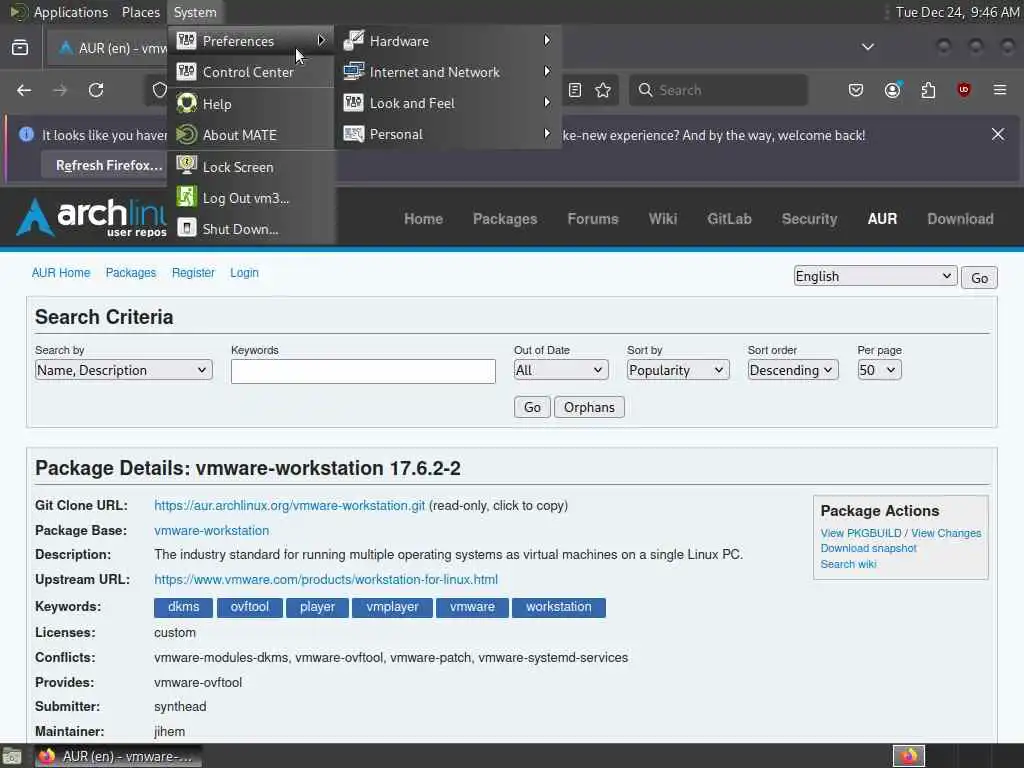Click the Firefox search box

pyautogui.click(x=718, y=90)
